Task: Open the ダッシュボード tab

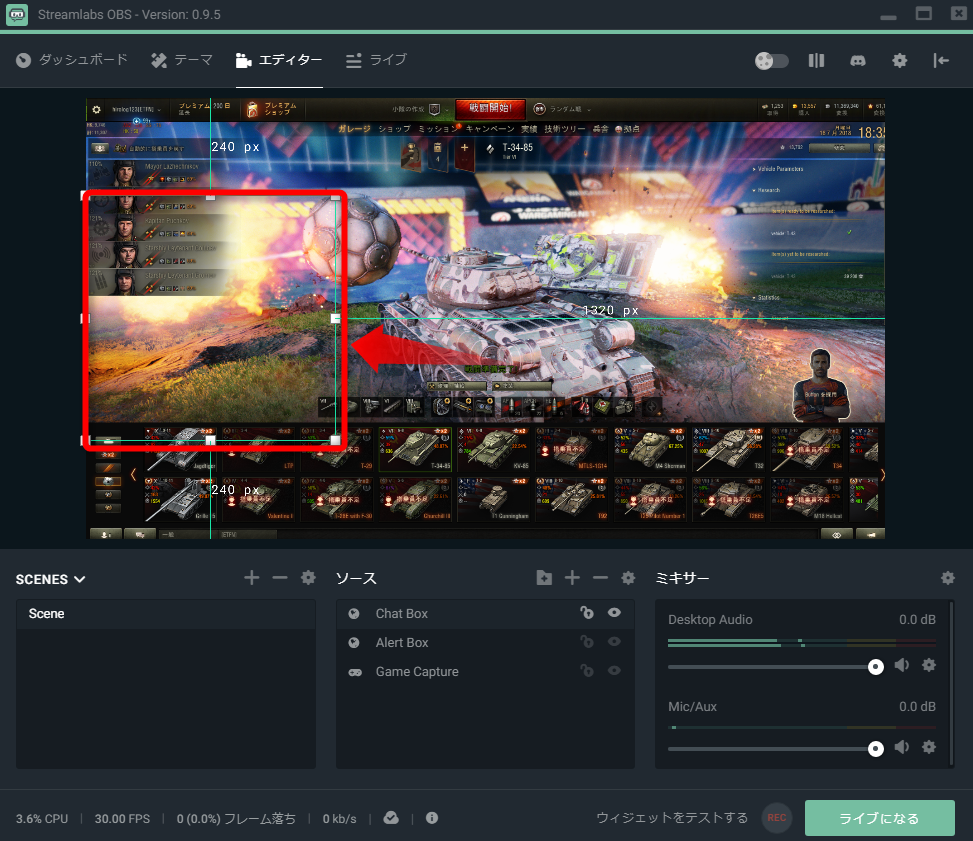Action: pyautogui.click(x=72, y=60)
